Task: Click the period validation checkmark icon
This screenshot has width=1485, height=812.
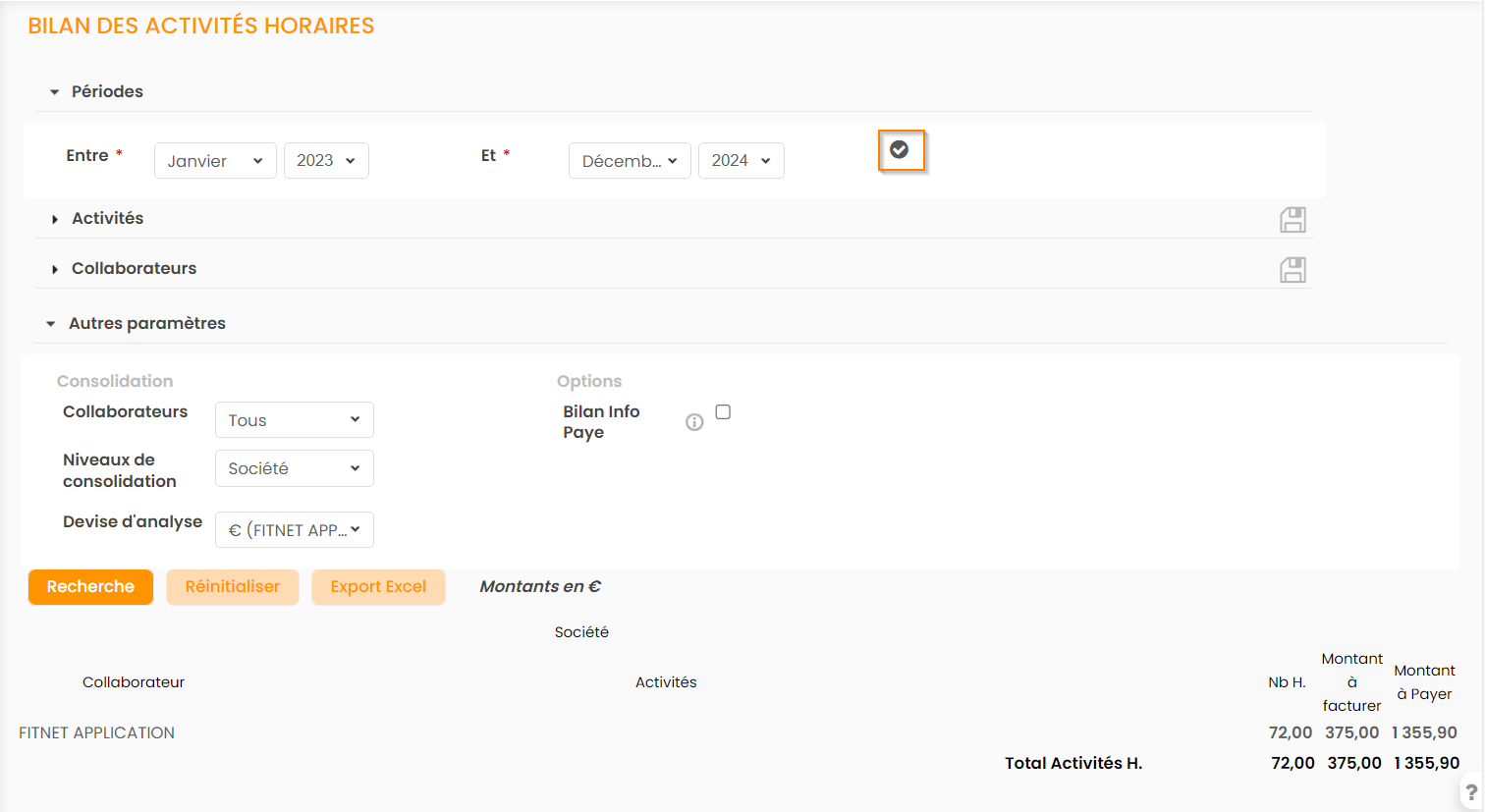Action: (x=900, y=150)
